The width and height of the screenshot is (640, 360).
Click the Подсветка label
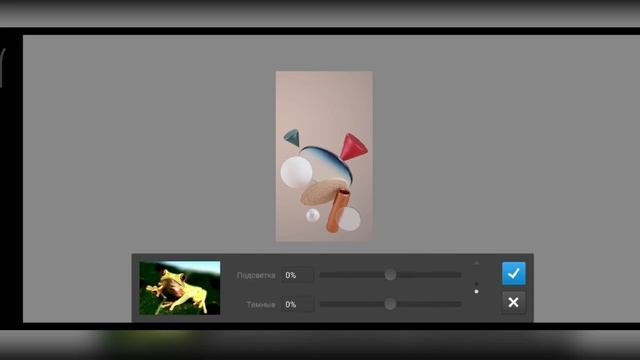coord(256,276)
